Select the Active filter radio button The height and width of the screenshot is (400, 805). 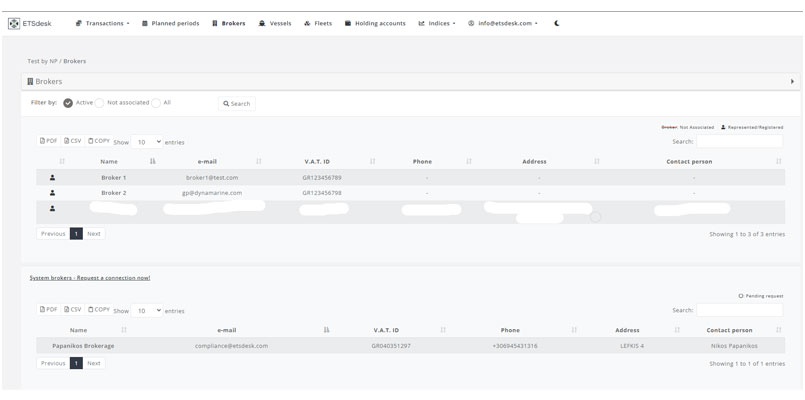pos(68,103)
